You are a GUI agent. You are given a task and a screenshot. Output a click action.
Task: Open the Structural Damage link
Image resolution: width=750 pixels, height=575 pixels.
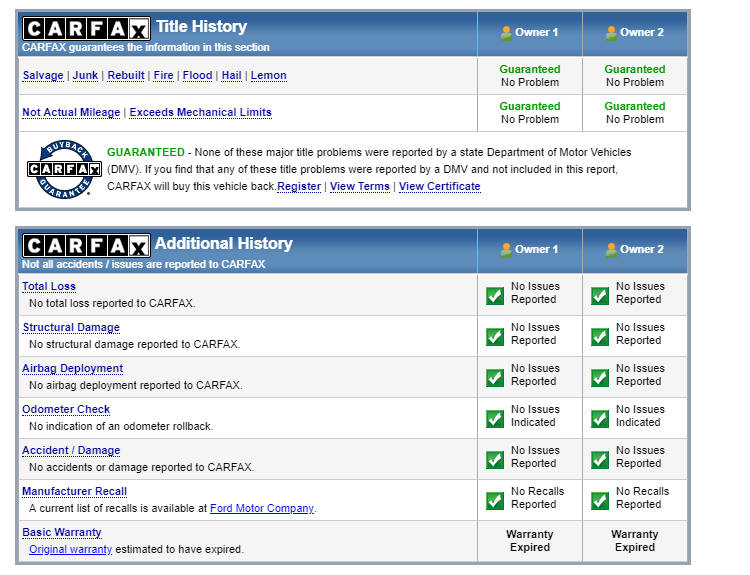point(71,328)
